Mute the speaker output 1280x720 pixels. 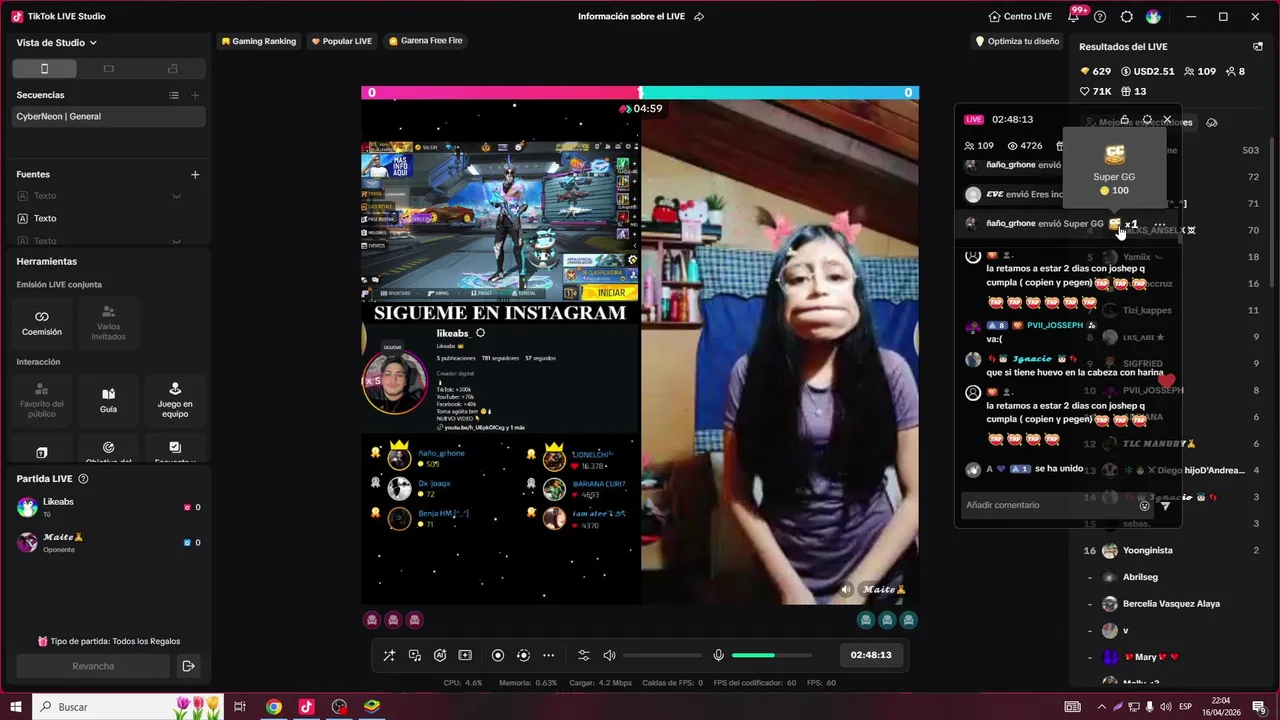tap(609, 655)
